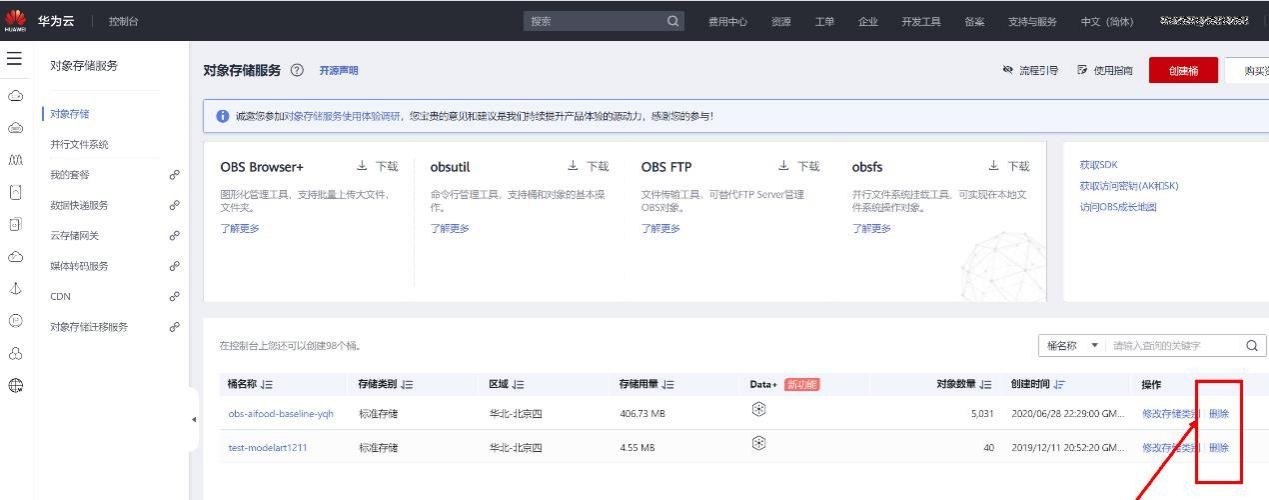
Task: Open the 工单 menu
Action: 825,21
